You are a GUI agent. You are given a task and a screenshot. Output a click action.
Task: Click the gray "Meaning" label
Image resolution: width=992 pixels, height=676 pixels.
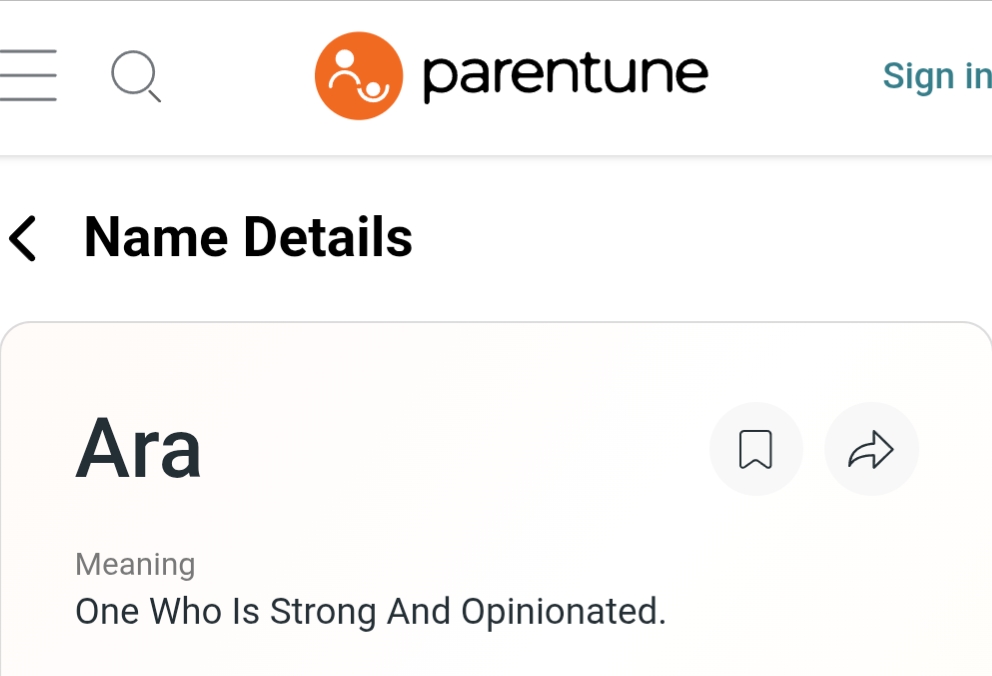135,564
